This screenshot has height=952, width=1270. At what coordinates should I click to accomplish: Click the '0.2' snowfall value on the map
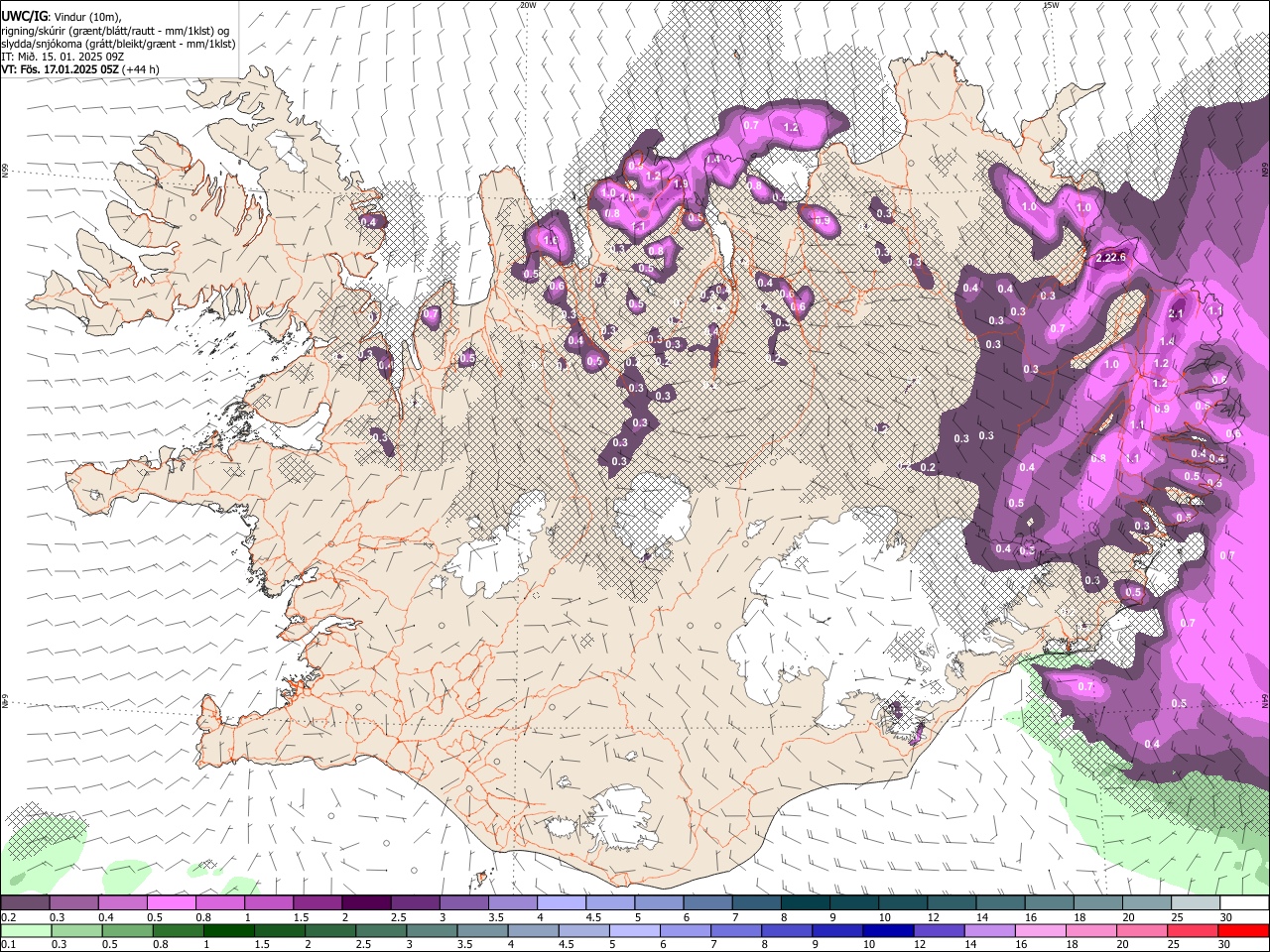tap(928, 467)
